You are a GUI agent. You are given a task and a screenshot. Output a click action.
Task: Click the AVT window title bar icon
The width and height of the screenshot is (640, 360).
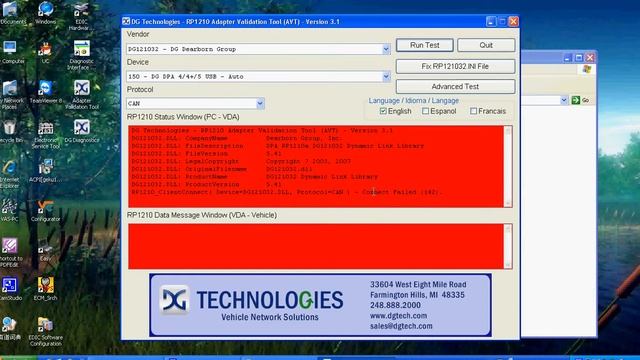126,22
